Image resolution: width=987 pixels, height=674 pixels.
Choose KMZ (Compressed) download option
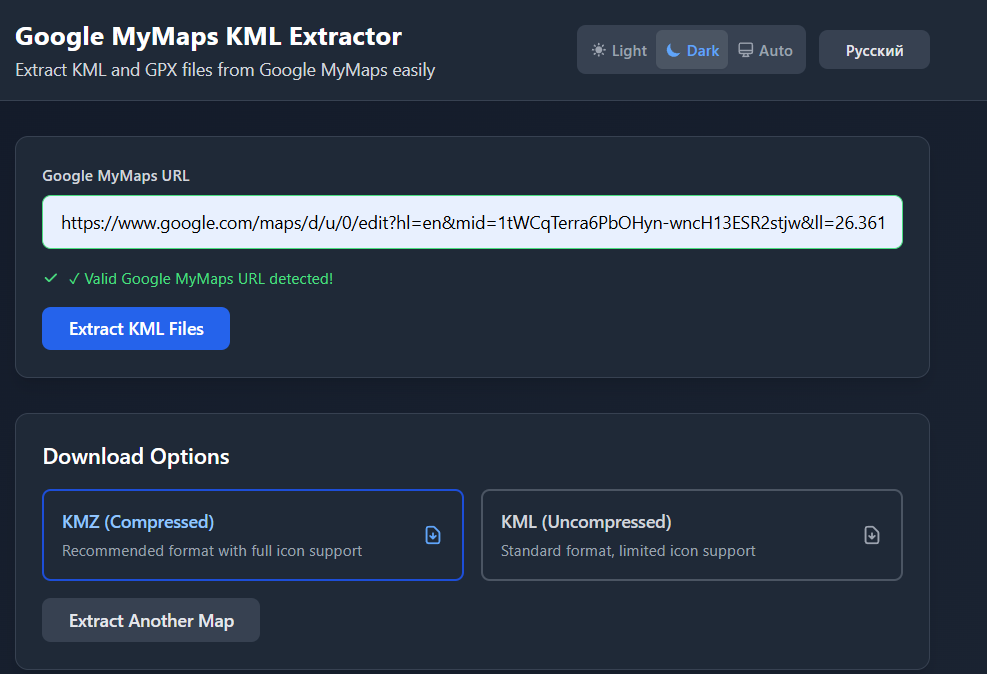[x=253, y=535]
